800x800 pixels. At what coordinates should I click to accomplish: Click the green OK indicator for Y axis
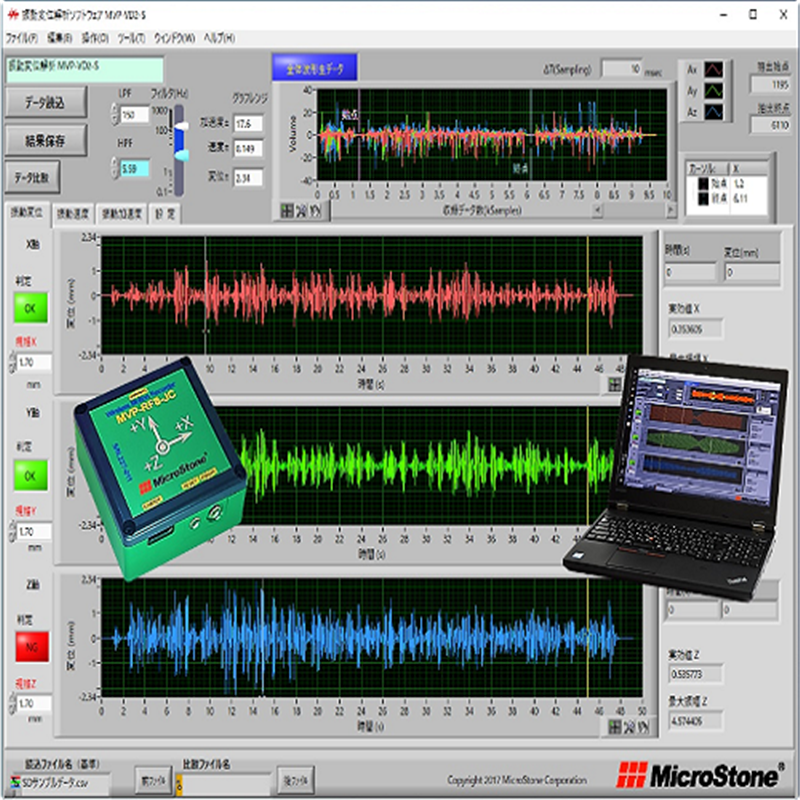click(31, 475)
